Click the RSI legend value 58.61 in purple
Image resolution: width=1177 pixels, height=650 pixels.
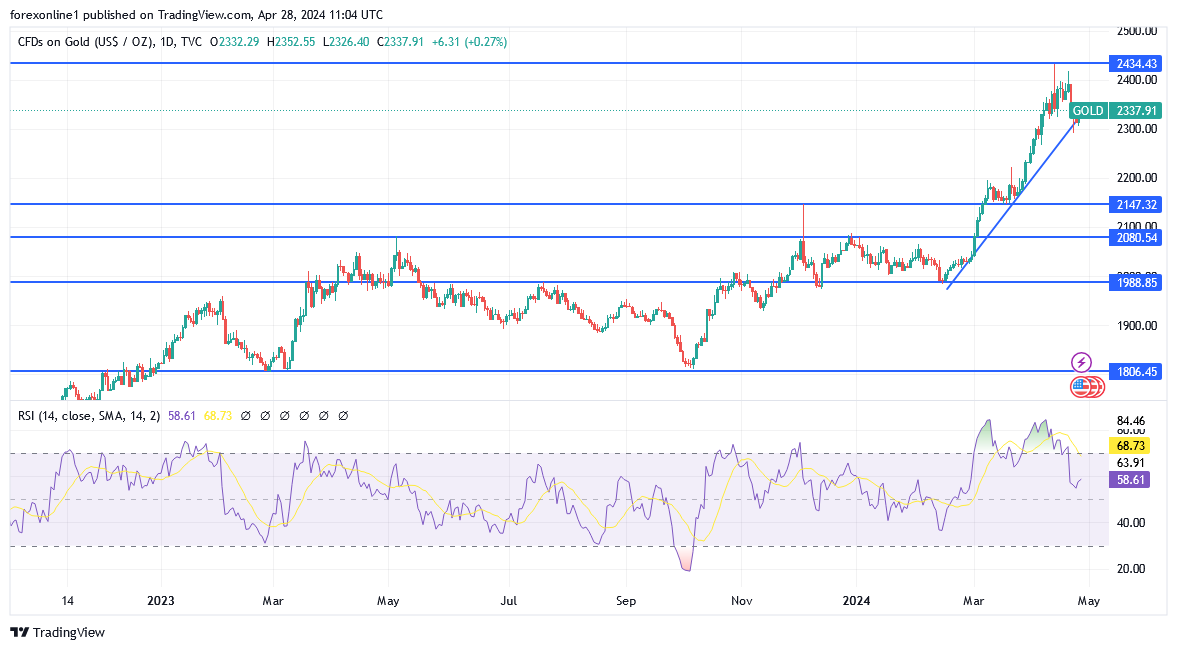[x=182, y=416]
